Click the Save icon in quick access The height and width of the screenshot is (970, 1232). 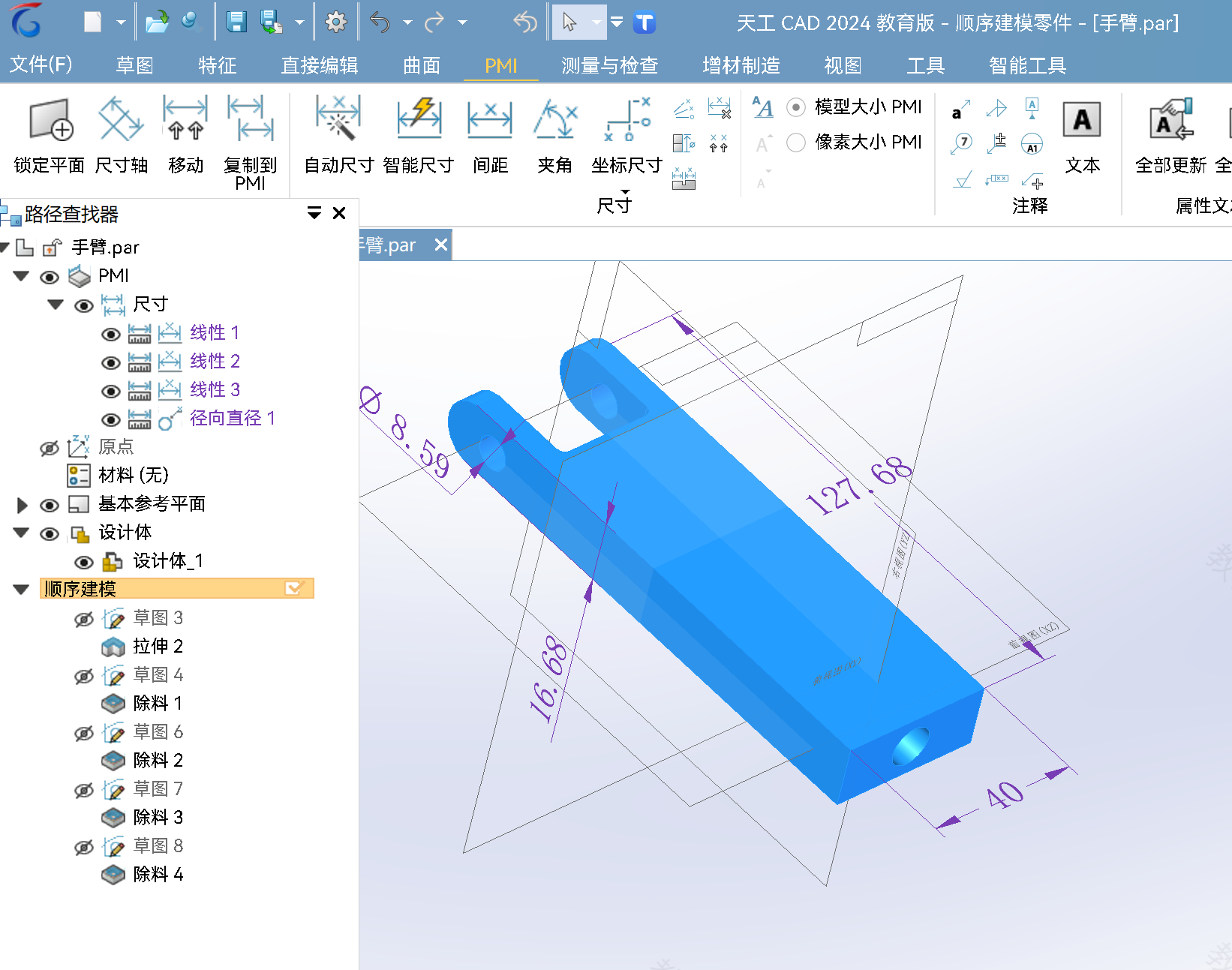pyautogui.click(x=237, y=23)
